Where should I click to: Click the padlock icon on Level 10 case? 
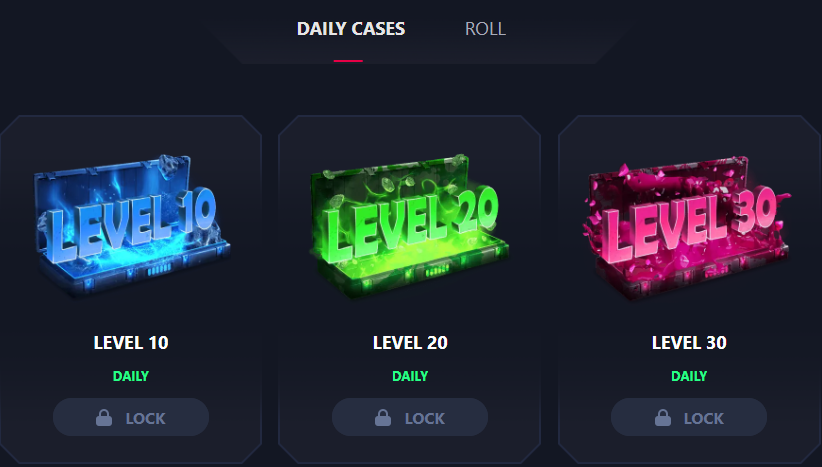104,418
